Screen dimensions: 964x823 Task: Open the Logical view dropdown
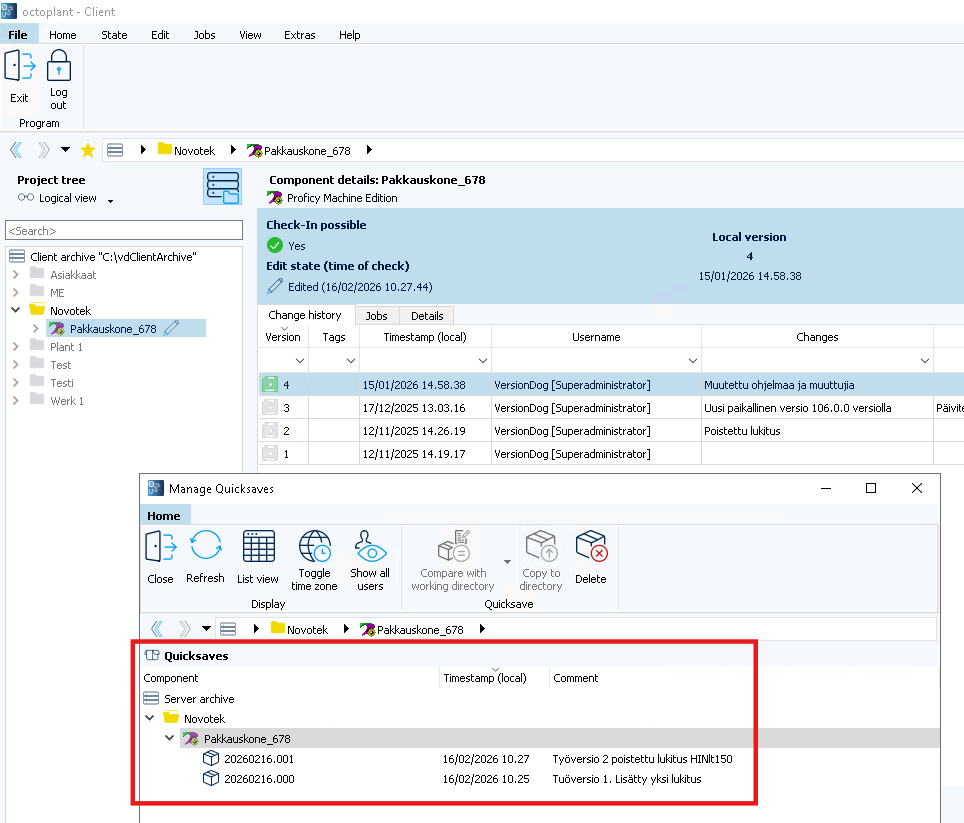pos(110,201)
